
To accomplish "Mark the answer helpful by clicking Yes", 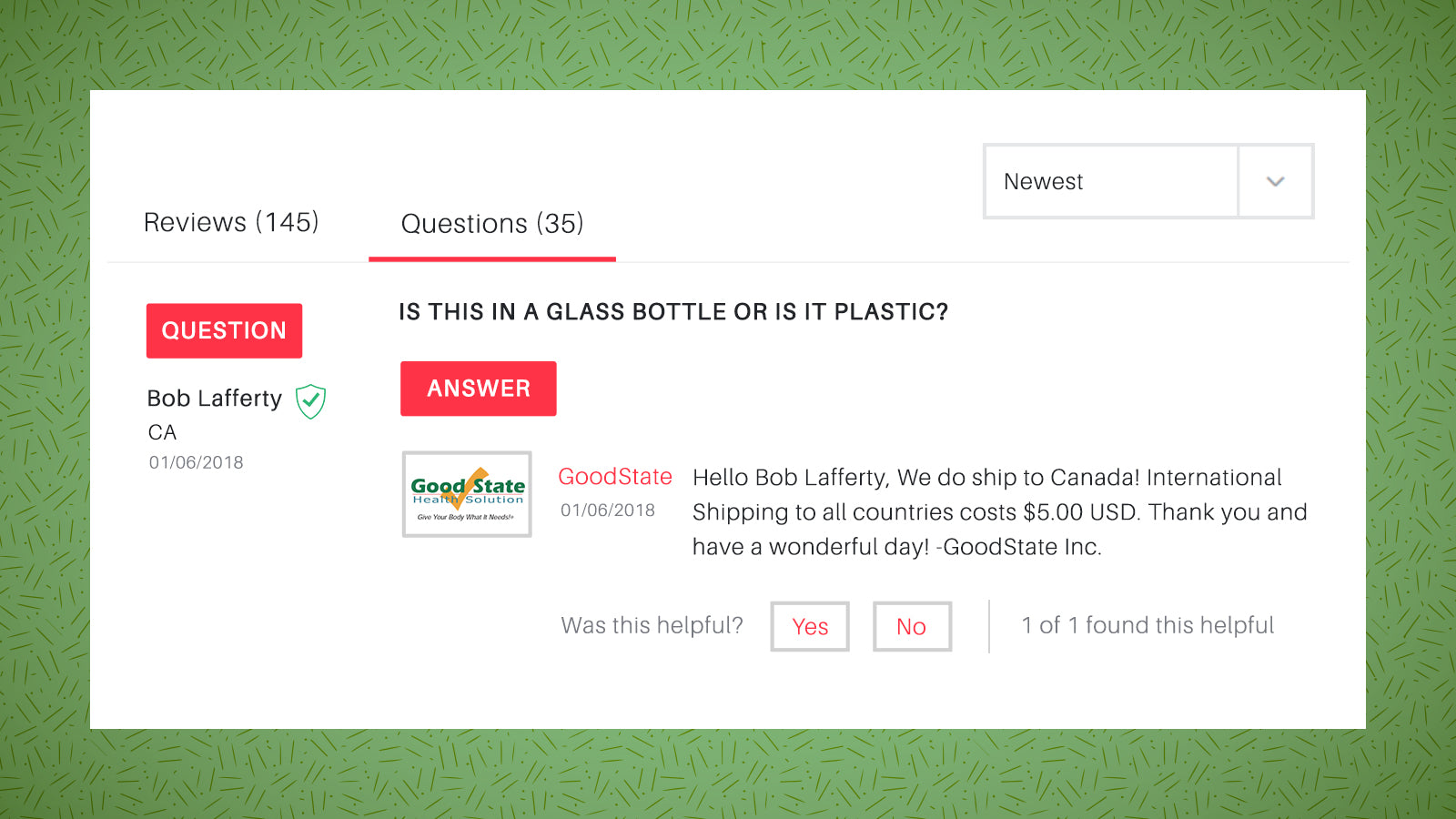I will coord(809,626).
